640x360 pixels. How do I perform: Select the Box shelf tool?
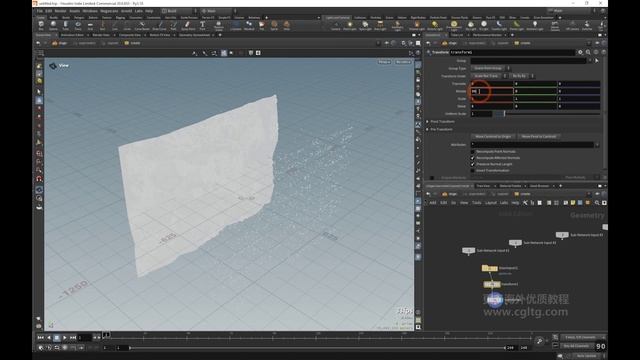[41, 25]
